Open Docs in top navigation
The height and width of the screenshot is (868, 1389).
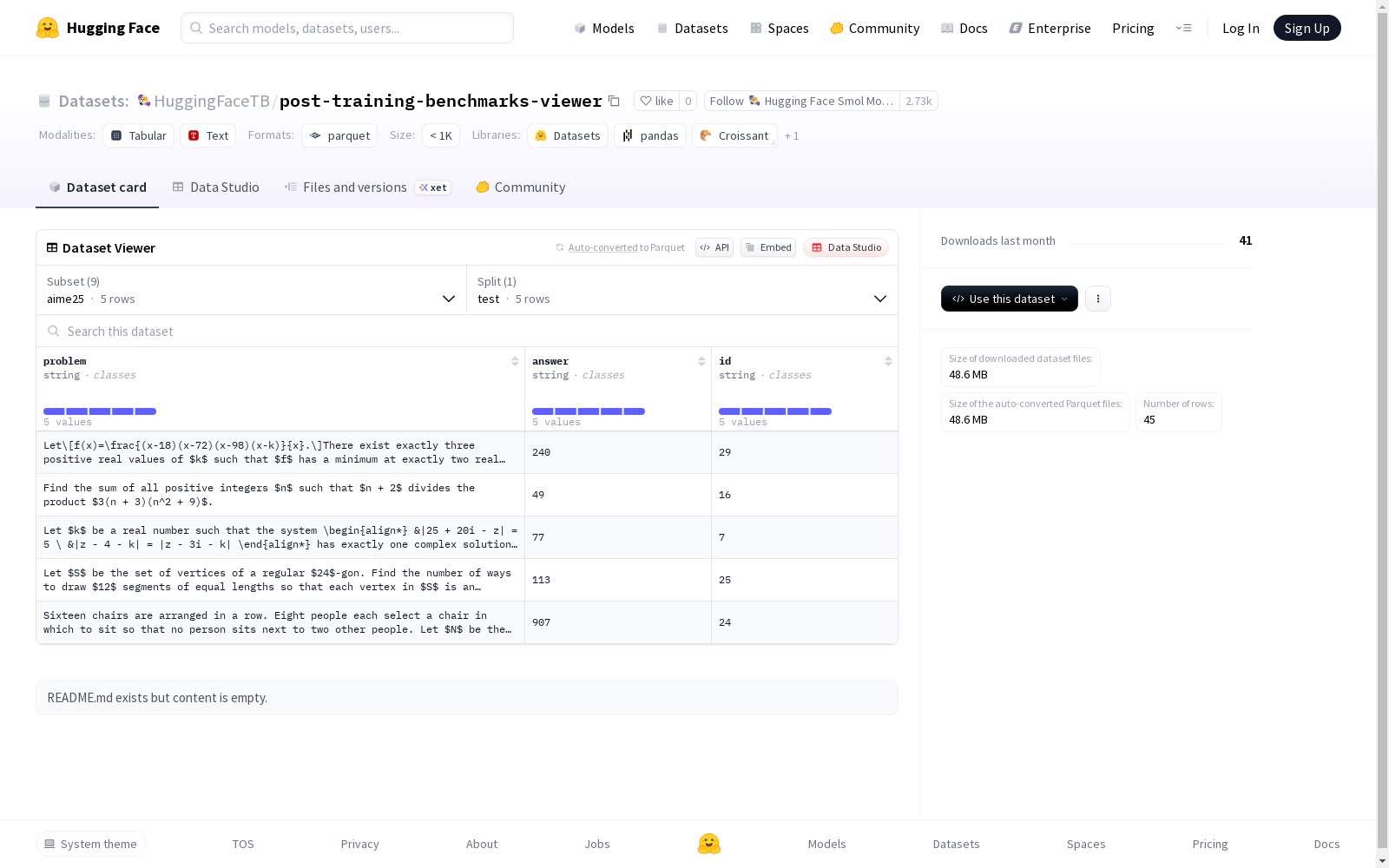click(x=964, y=28)
